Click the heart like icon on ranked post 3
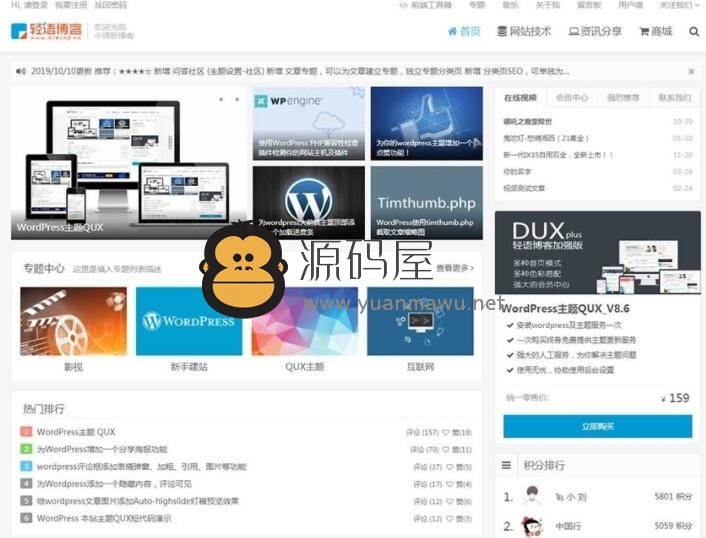This screenshot has width=706, height=538. point(449,467)
